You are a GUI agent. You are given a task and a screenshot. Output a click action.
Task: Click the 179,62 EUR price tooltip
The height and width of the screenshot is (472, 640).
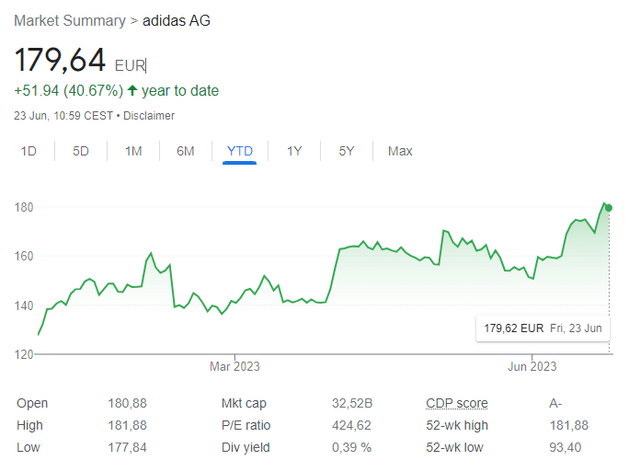543,328
